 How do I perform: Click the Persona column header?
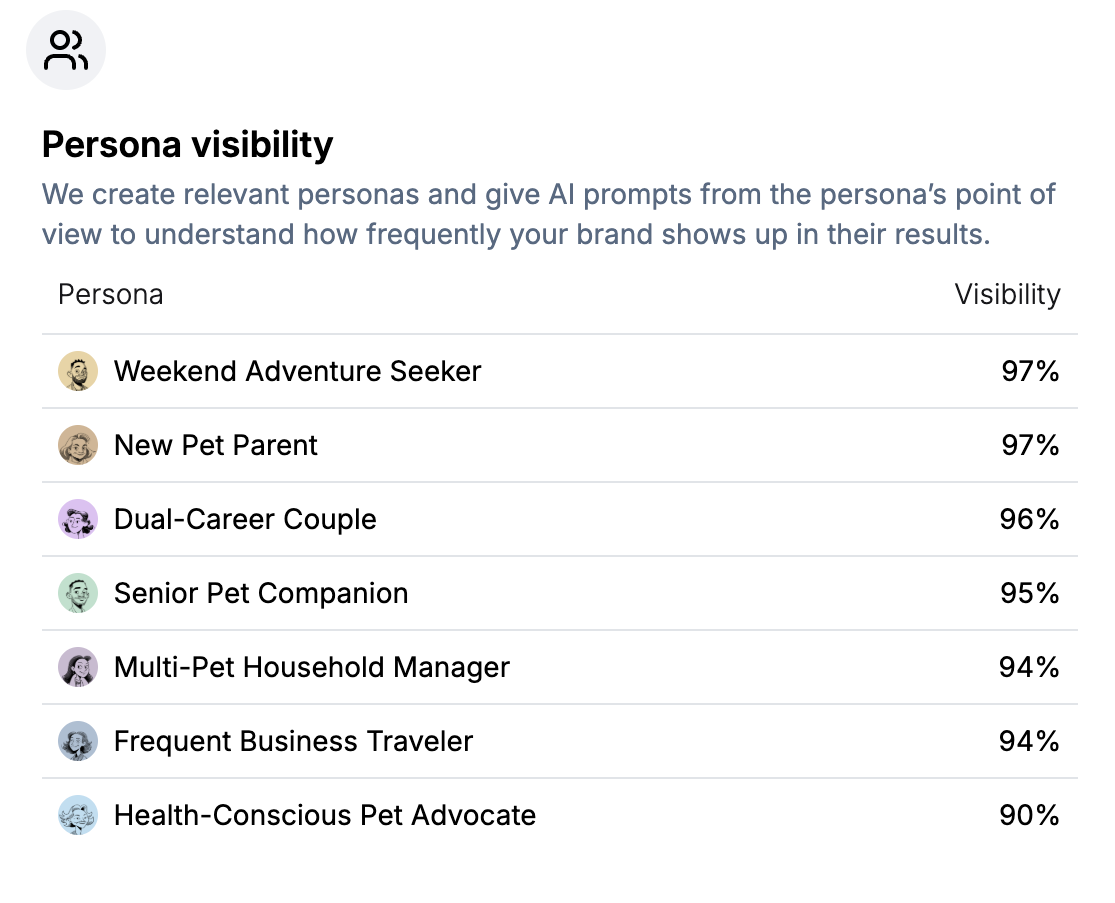[110, 294]
